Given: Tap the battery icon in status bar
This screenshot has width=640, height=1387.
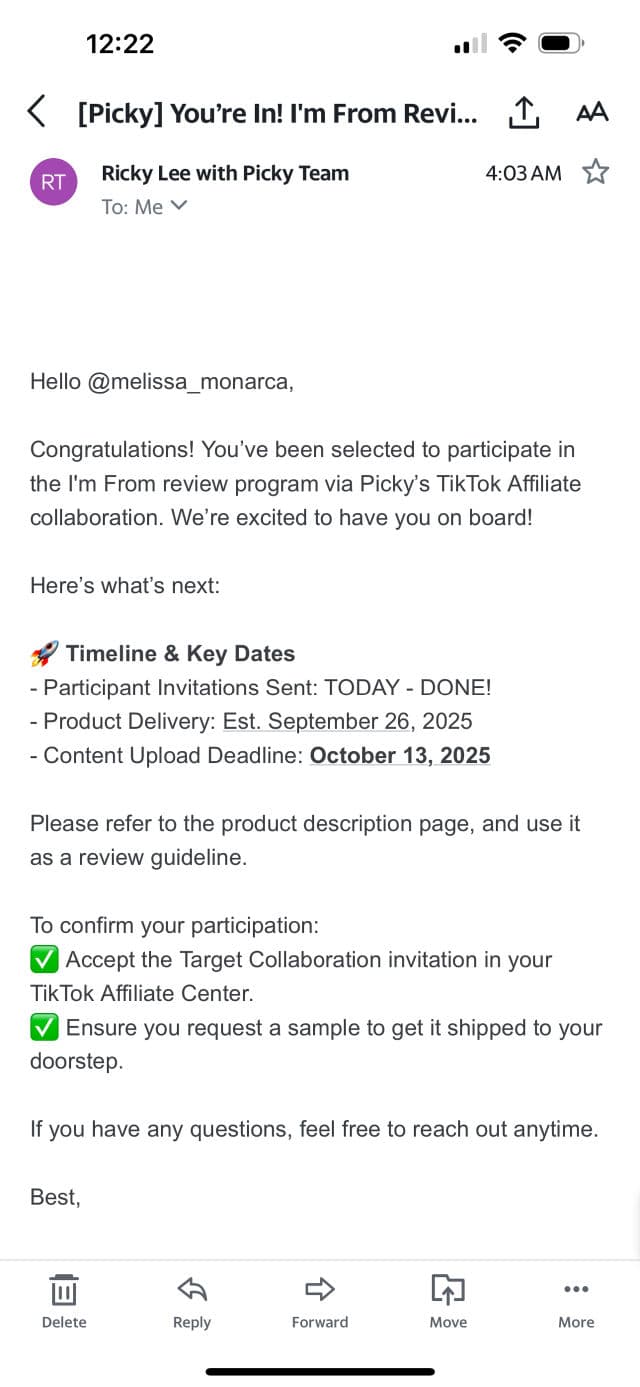Looking at the screenshot, I should (560, 43).
